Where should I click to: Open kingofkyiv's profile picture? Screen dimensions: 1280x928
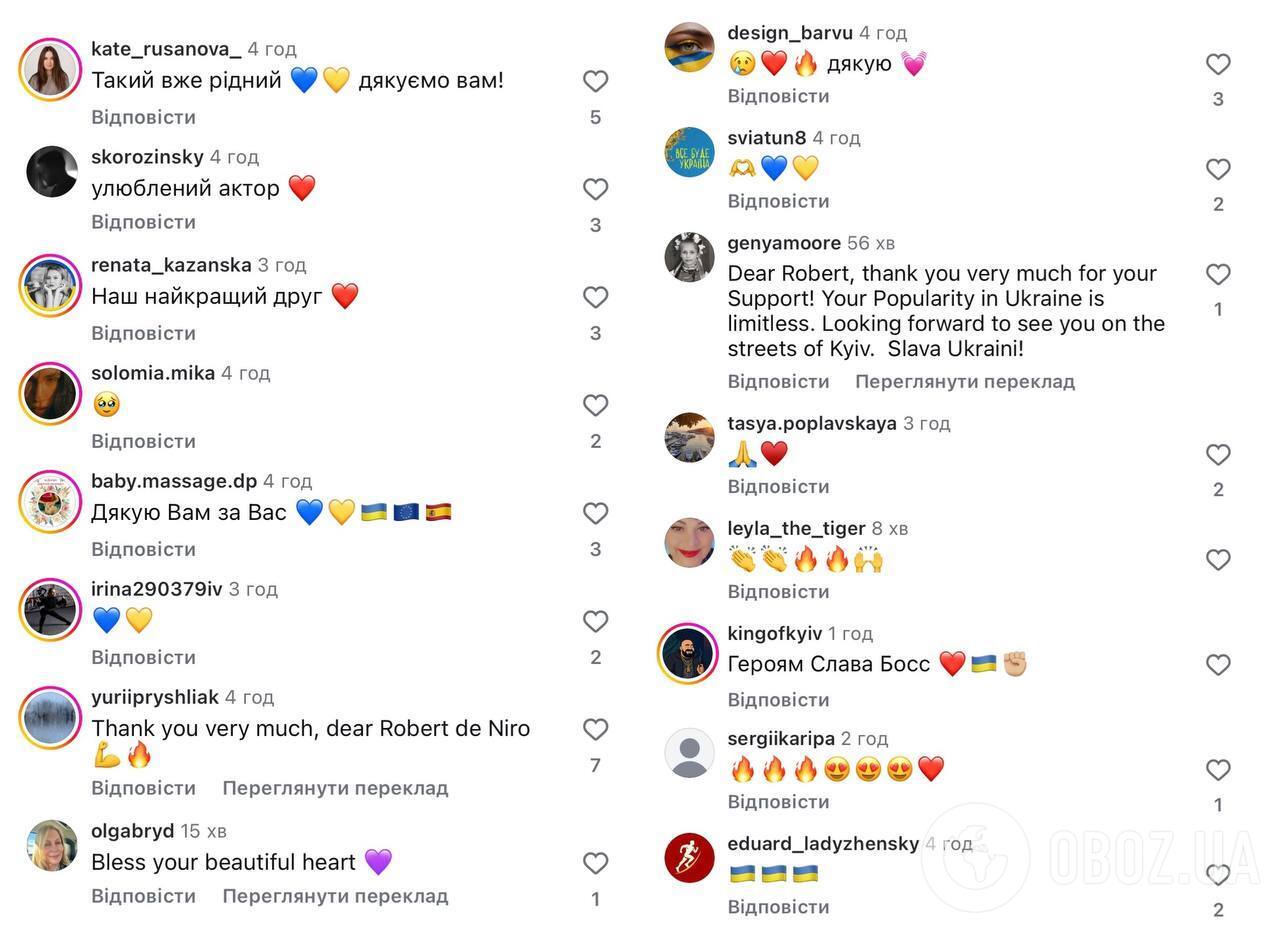(x=689, y=654)
